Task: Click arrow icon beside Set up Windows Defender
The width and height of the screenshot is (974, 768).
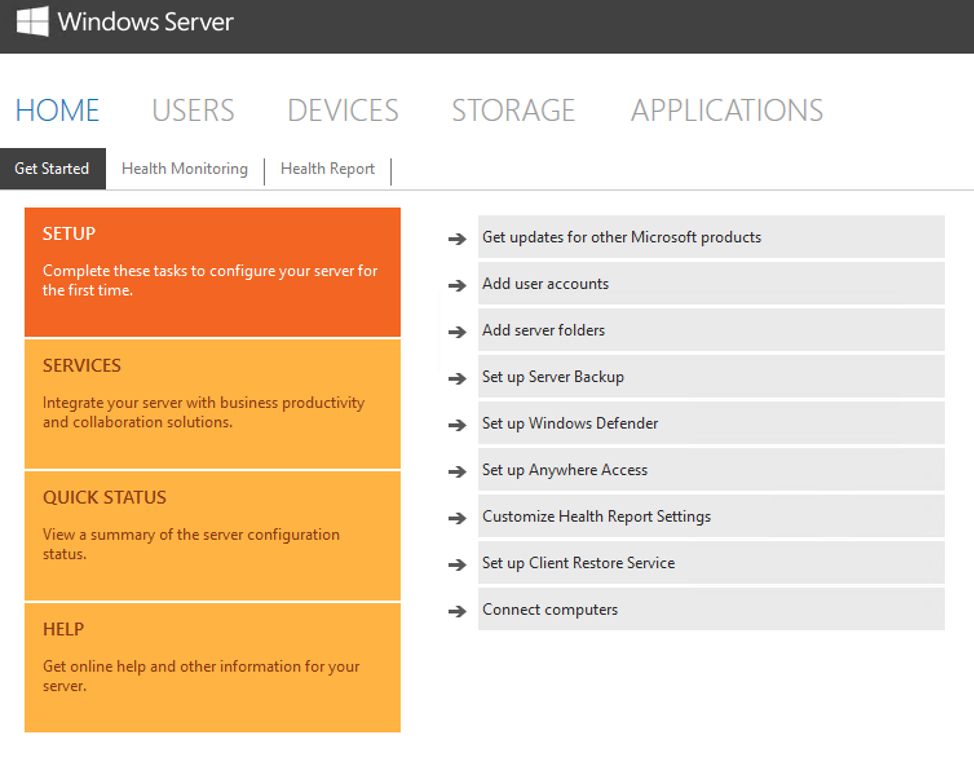Action: pyautogui.click(x=457, y=424)
